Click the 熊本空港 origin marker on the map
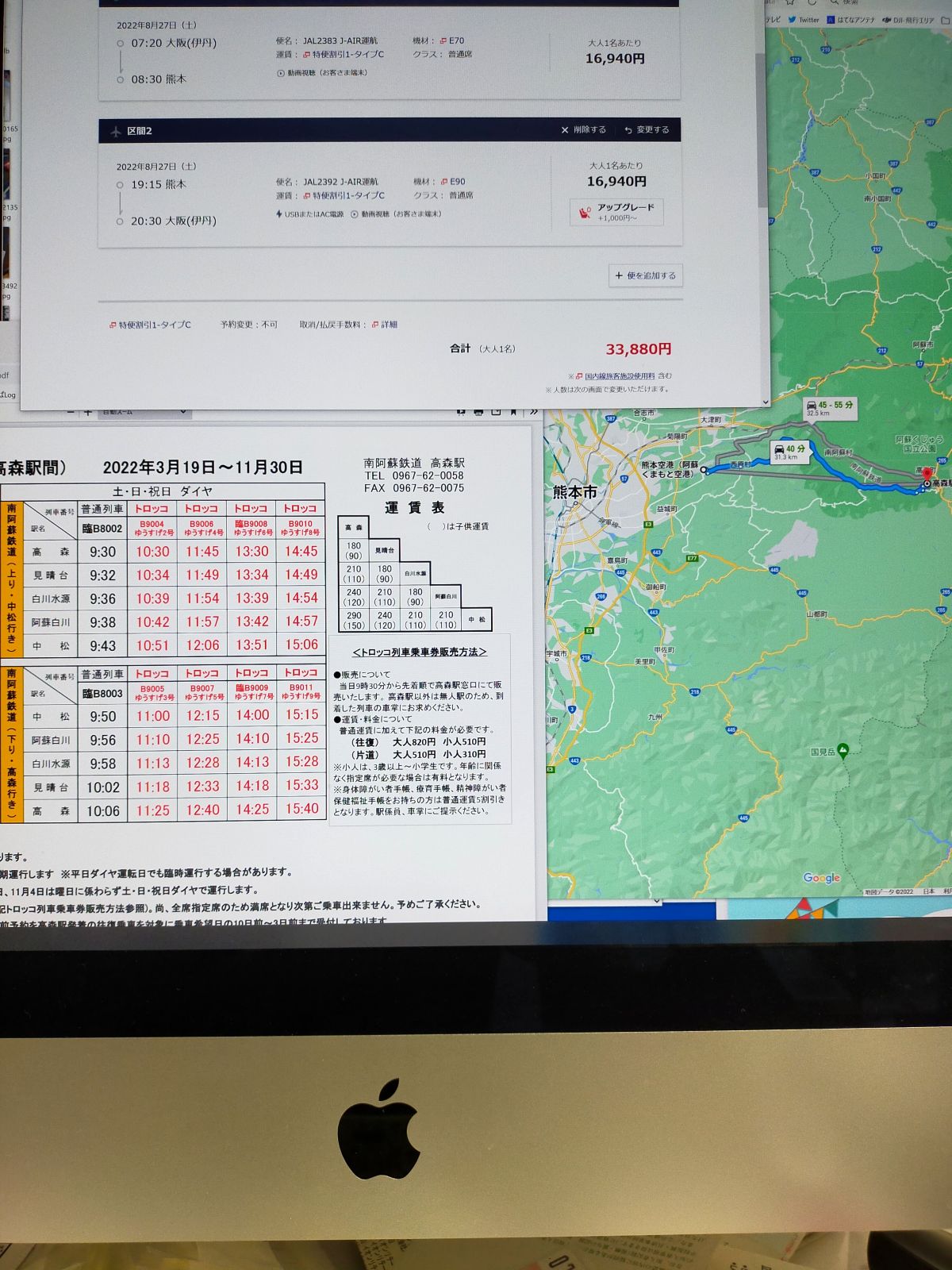The height and width of the screenshot is (1270, 952). 704,471
